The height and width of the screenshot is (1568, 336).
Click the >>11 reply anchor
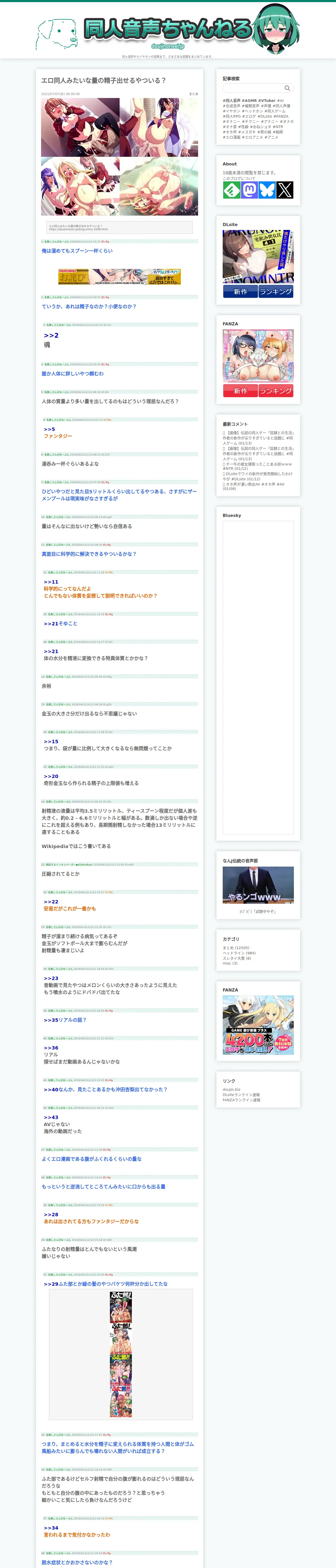click(x=51, y=582)
